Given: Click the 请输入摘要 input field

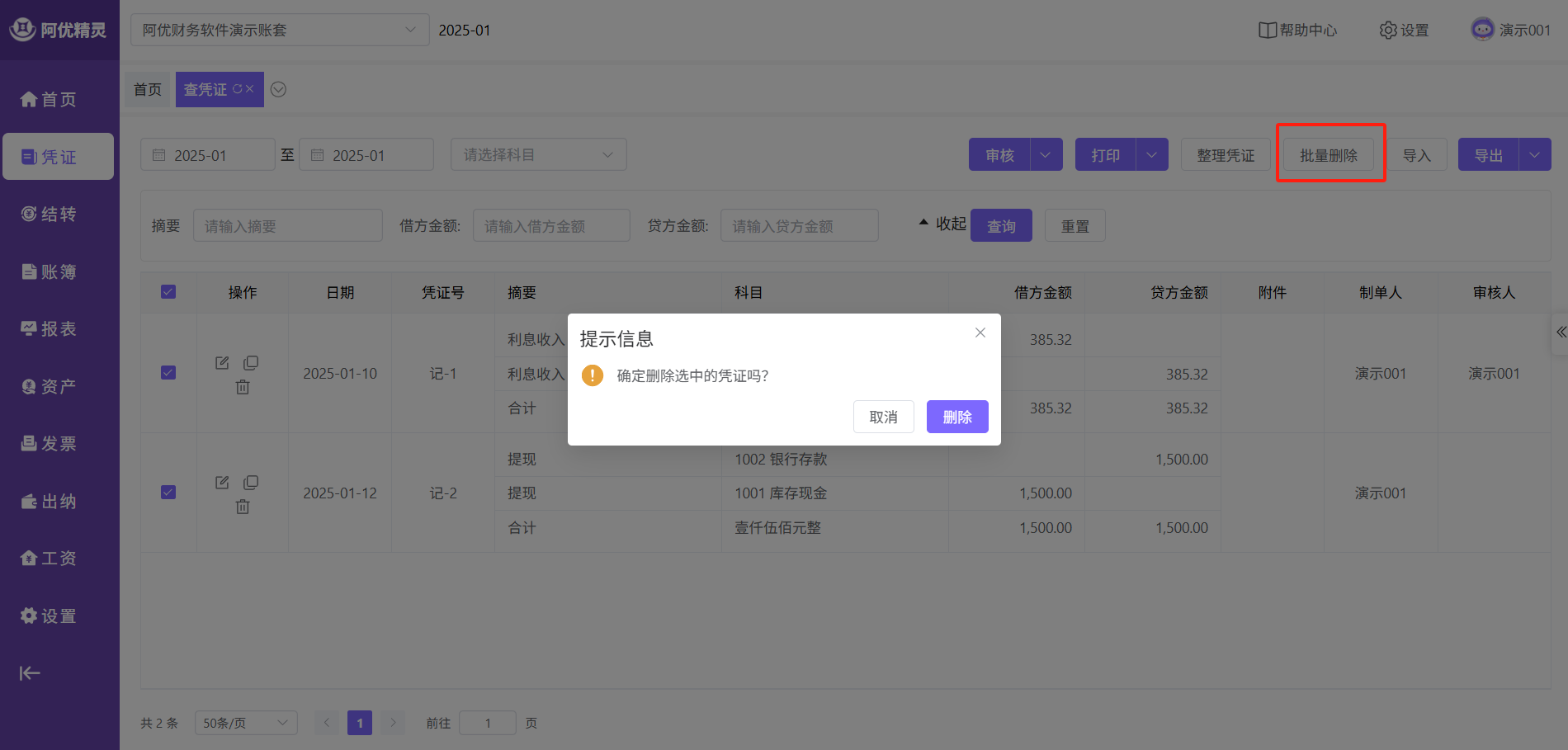Looking at the screenshot, I should click(287, 226).
